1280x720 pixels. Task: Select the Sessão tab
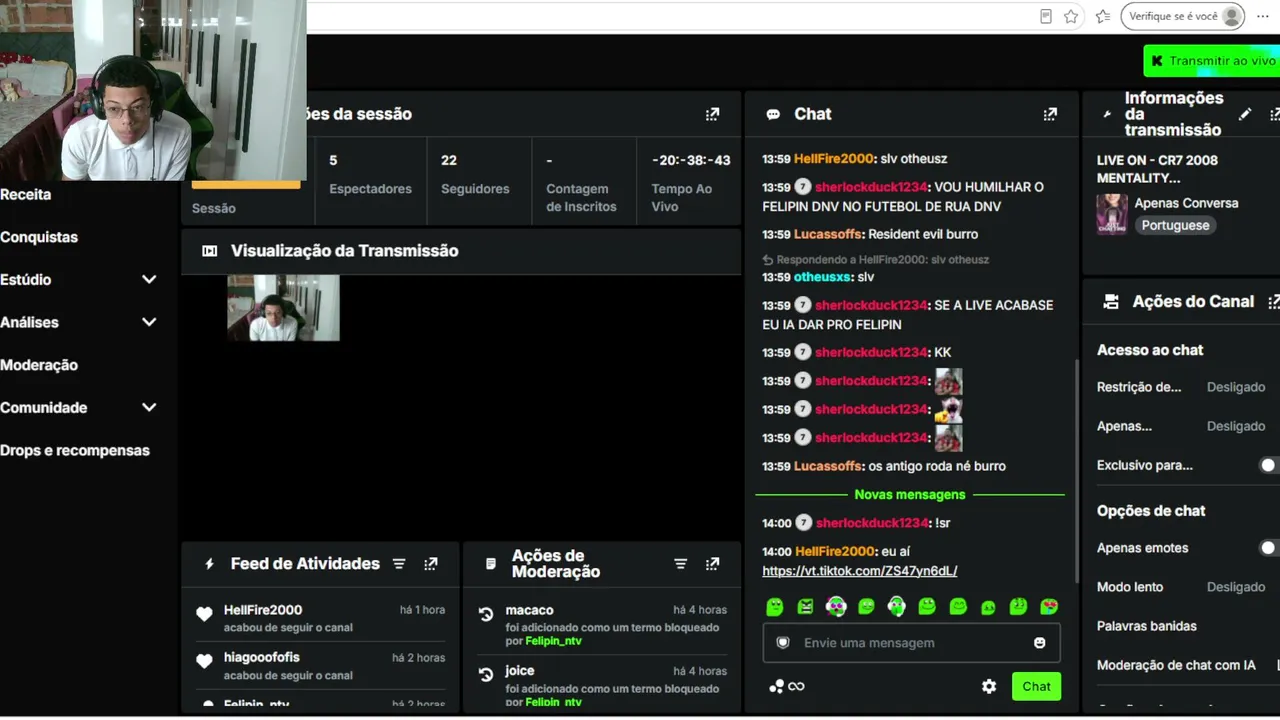[214, 208]
